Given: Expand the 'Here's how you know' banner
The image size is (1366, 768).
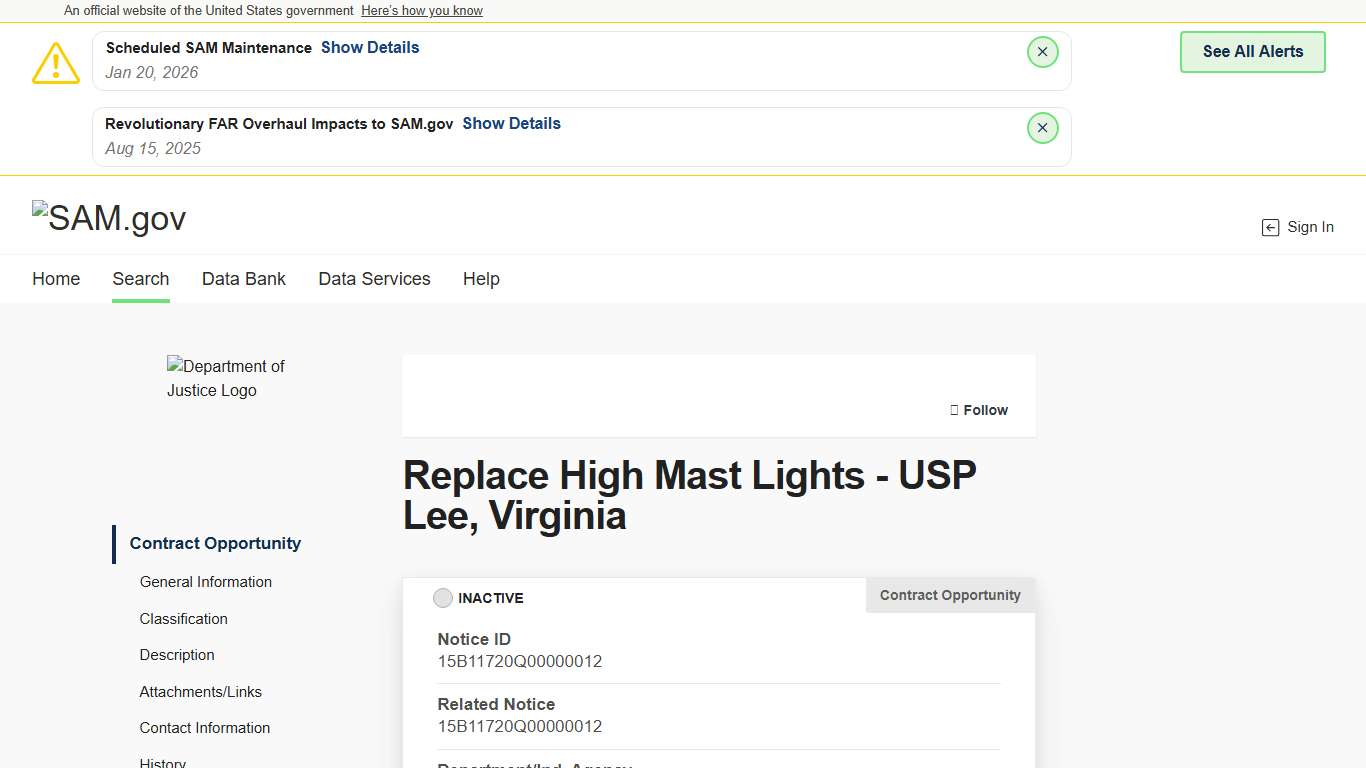Looking at the screenshot, I should click(x=422, y=11).
